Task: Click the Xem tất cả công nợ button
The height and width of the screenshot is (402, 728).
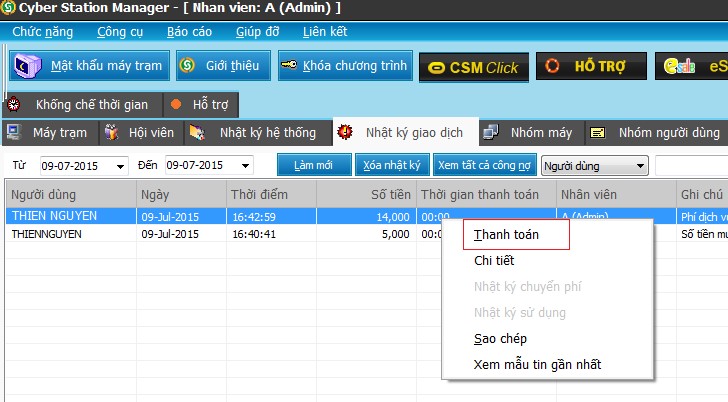Action: (485, 166)
